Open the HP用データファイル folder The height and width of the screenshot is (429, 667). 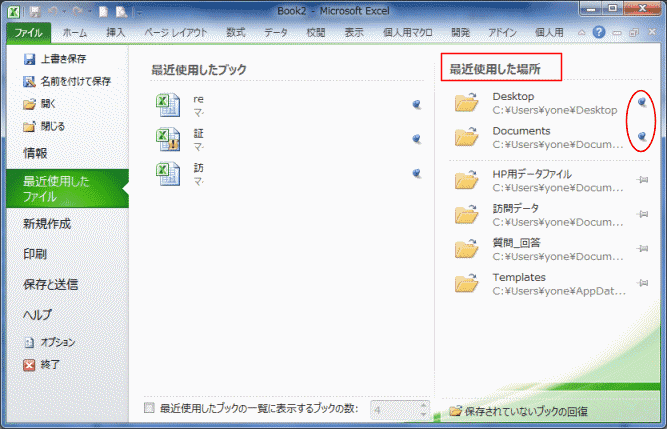(539, 181)
